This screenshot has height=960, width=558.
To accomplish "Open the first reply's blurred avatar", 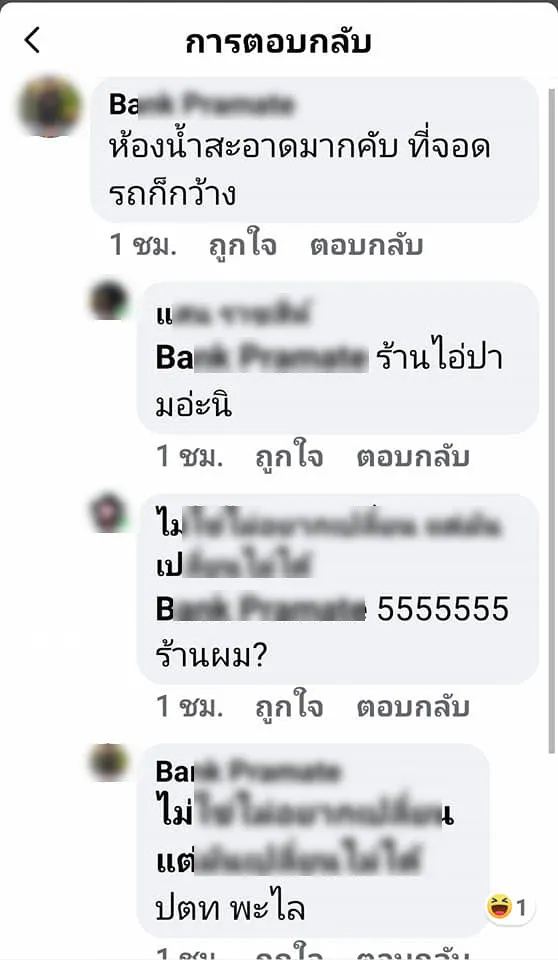I will [109, 301].
